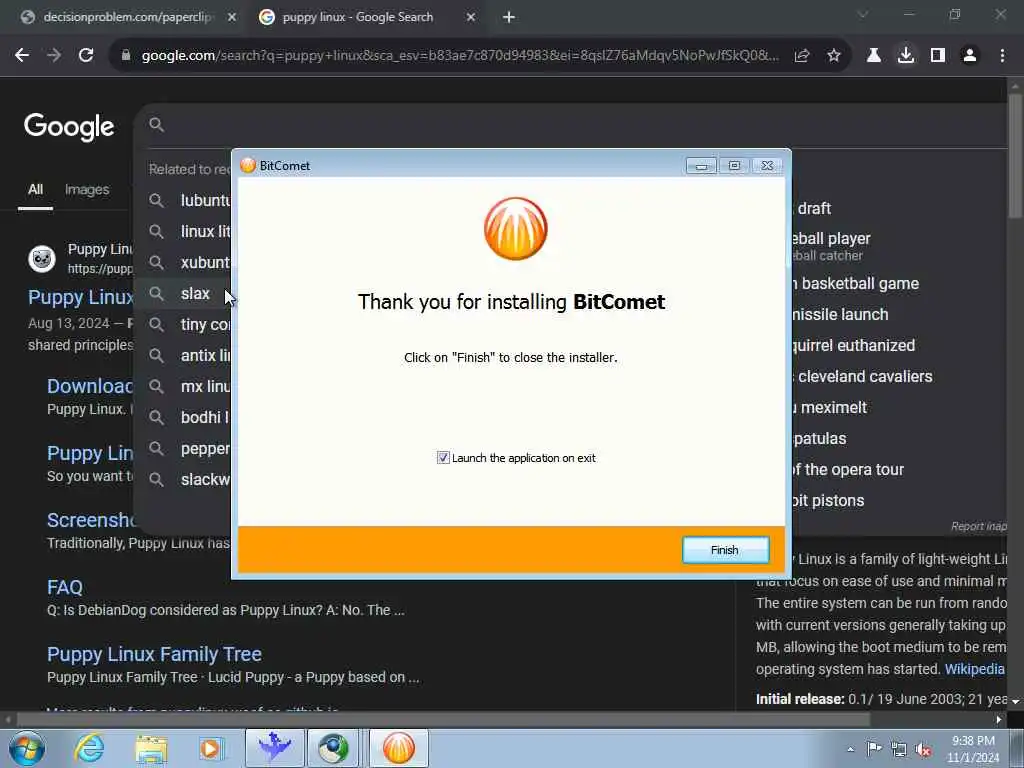
Task: Click the google.com URL in the address bar
Action: click(460, 56)
